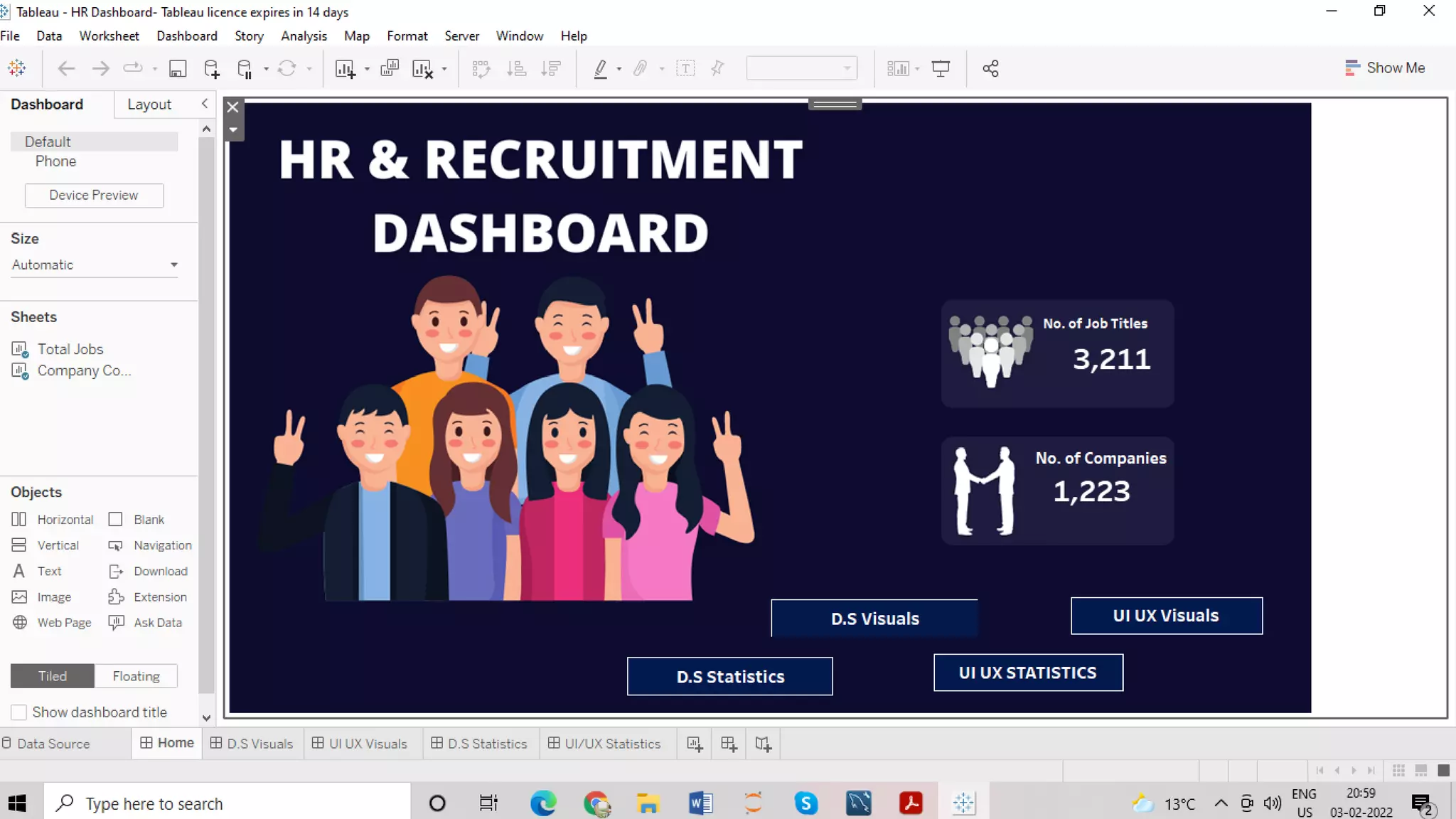The width and height of the screenshot is (1456, 819).
Task: Collapse the Dashboard side pane
Action: pos(205,104)
